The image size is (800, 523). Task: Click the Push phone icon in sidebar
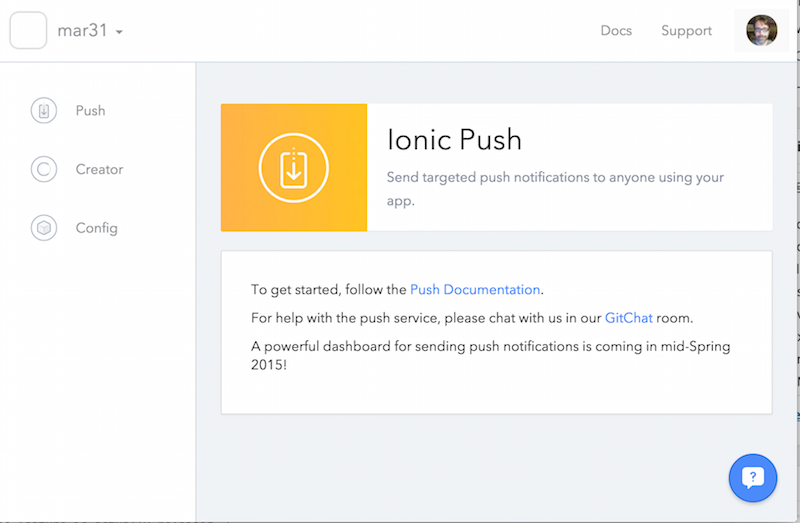[44, 111]
